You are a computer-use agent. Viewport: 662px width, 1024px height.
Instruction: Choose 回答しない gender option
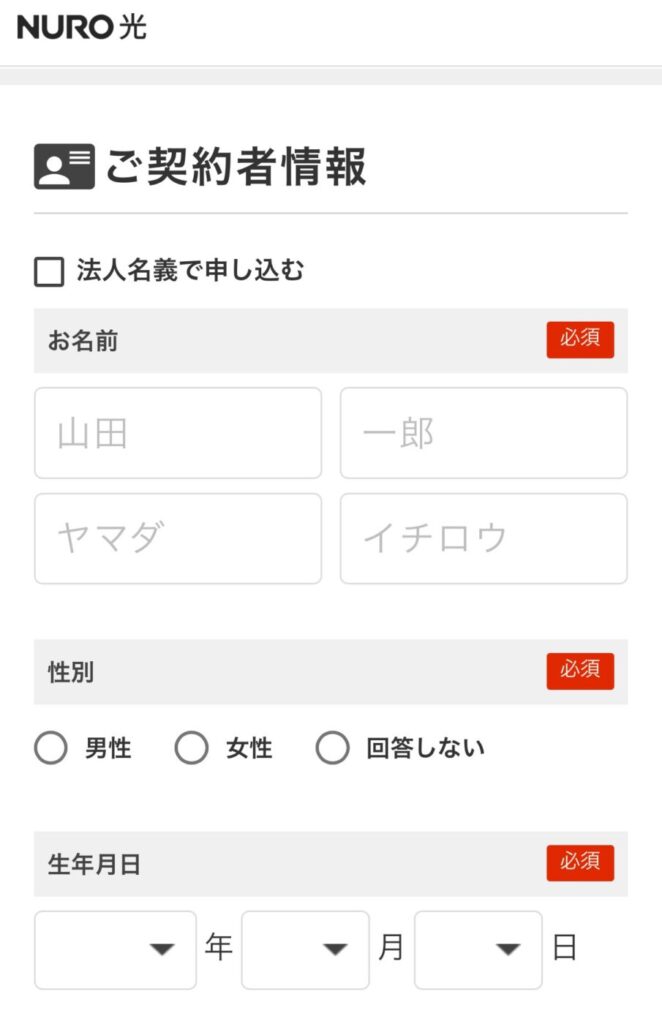click(x=332, y=748)
